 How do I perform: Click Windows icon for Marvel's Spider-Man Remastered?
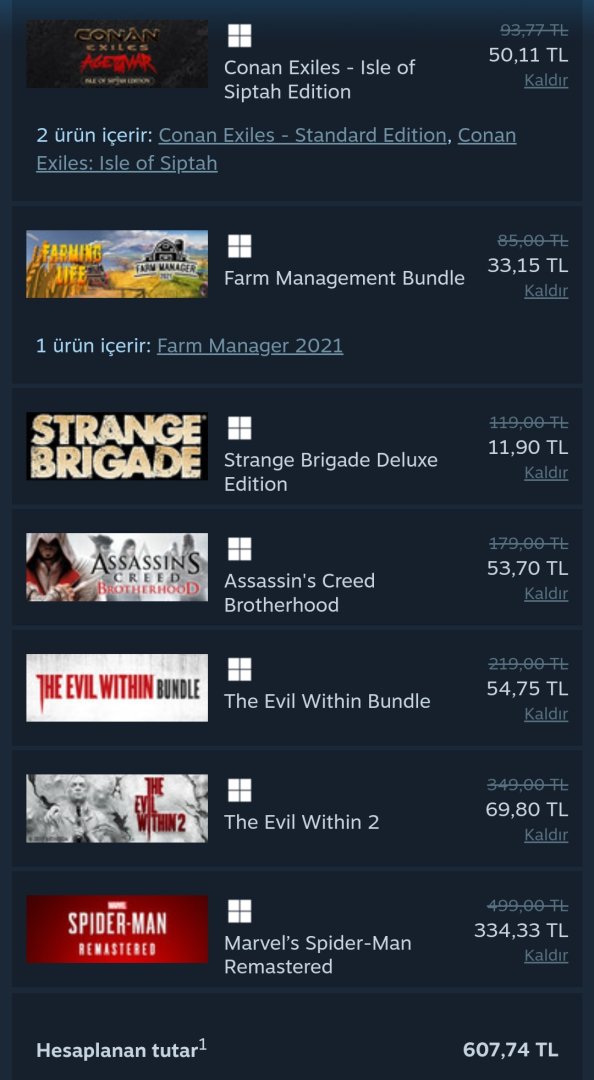239,911
